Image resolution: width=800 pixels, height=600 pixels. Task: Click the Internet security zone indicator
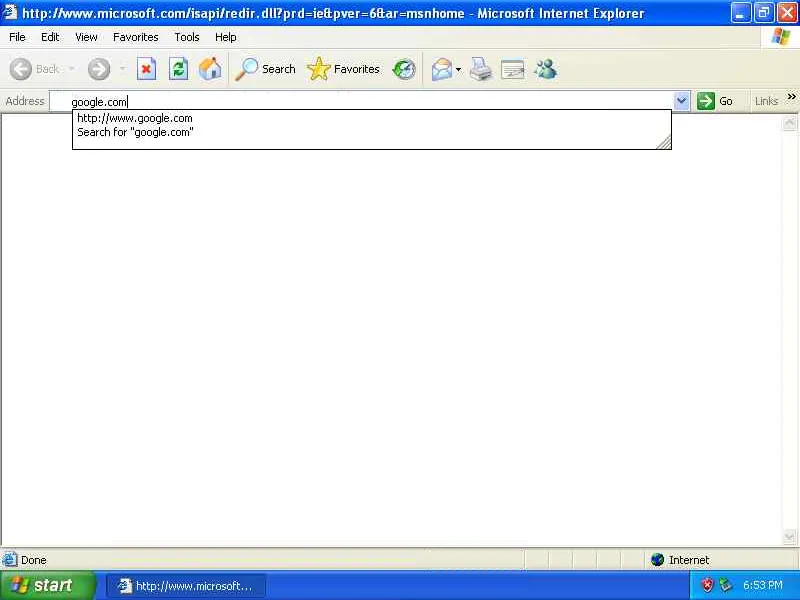pos(680,560)
